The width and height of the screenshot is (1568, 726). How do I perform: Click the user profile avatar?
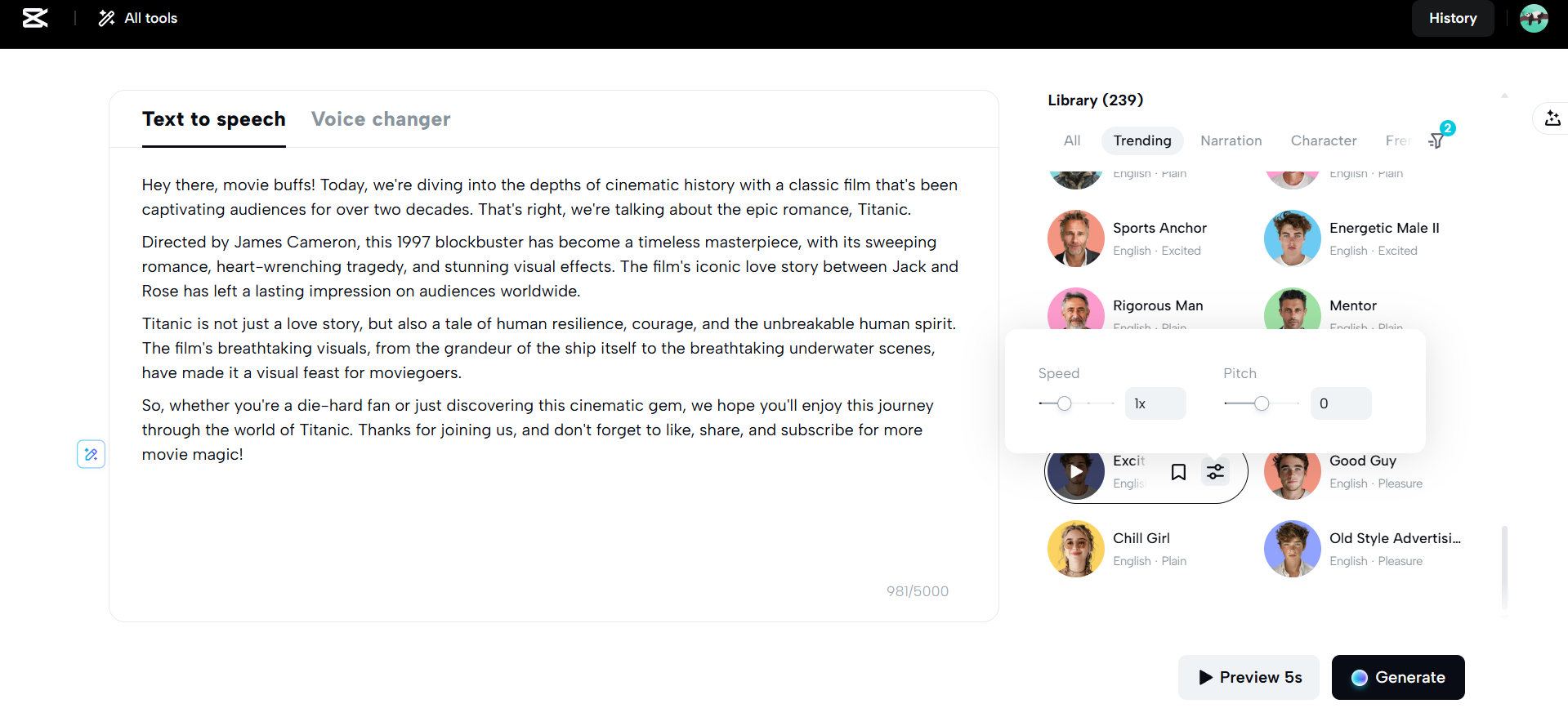(x=1534, y=18)
